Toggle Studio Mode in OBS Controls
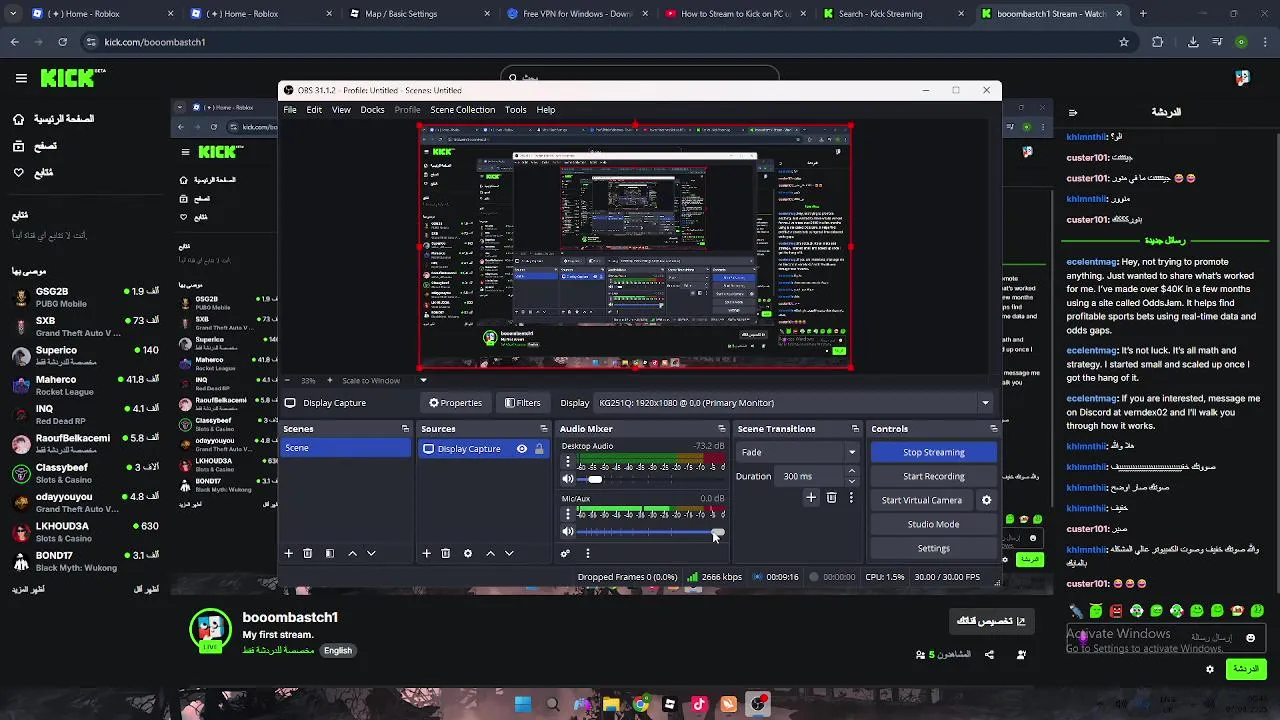Image resolution: width=1280 pixels, height=720 pixels. pyautogui.click(x=933, y=524)
